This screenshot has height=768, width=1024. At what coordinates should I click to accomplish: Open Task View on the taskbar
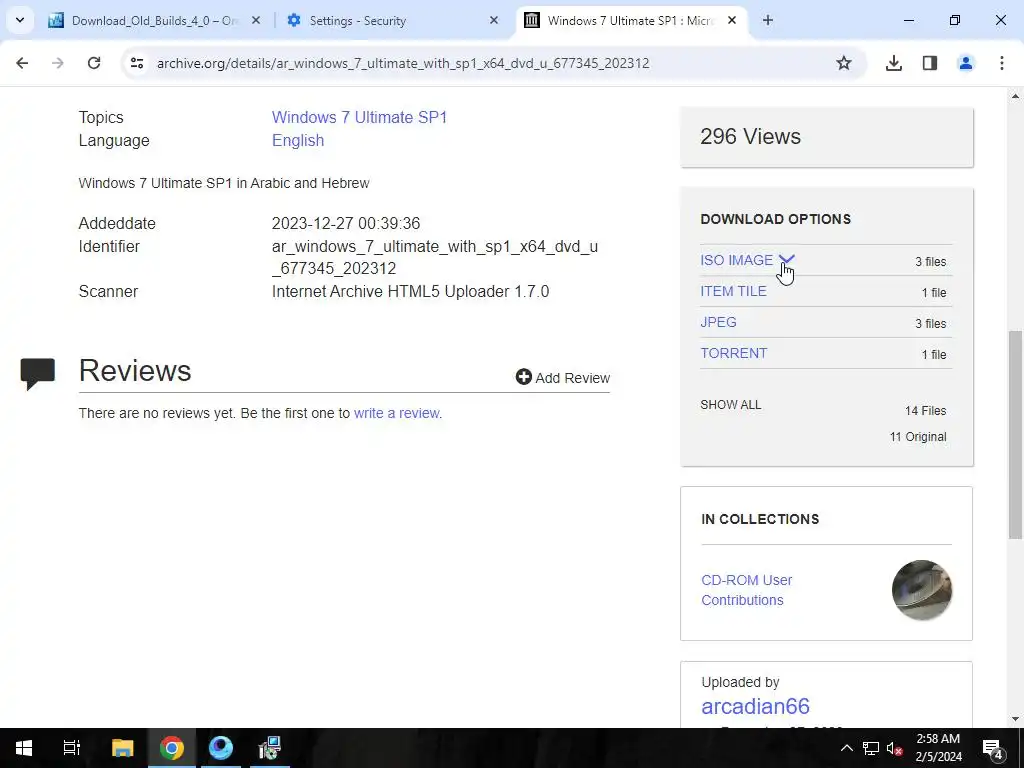coord(72,748)
